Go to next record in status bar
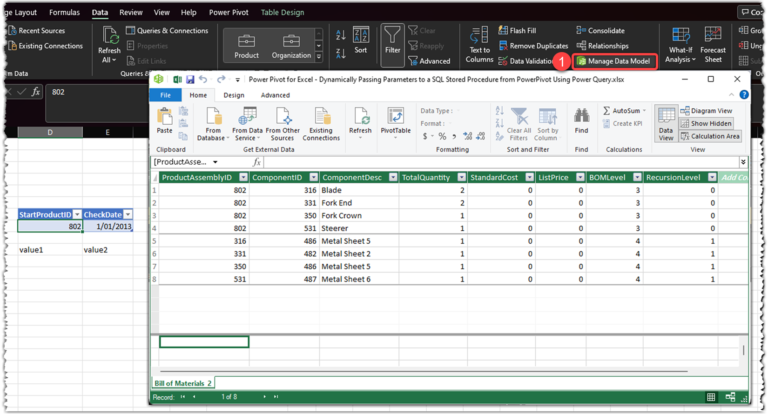The image size is (768, 414). pyautogui.click(x=264, y=397)
